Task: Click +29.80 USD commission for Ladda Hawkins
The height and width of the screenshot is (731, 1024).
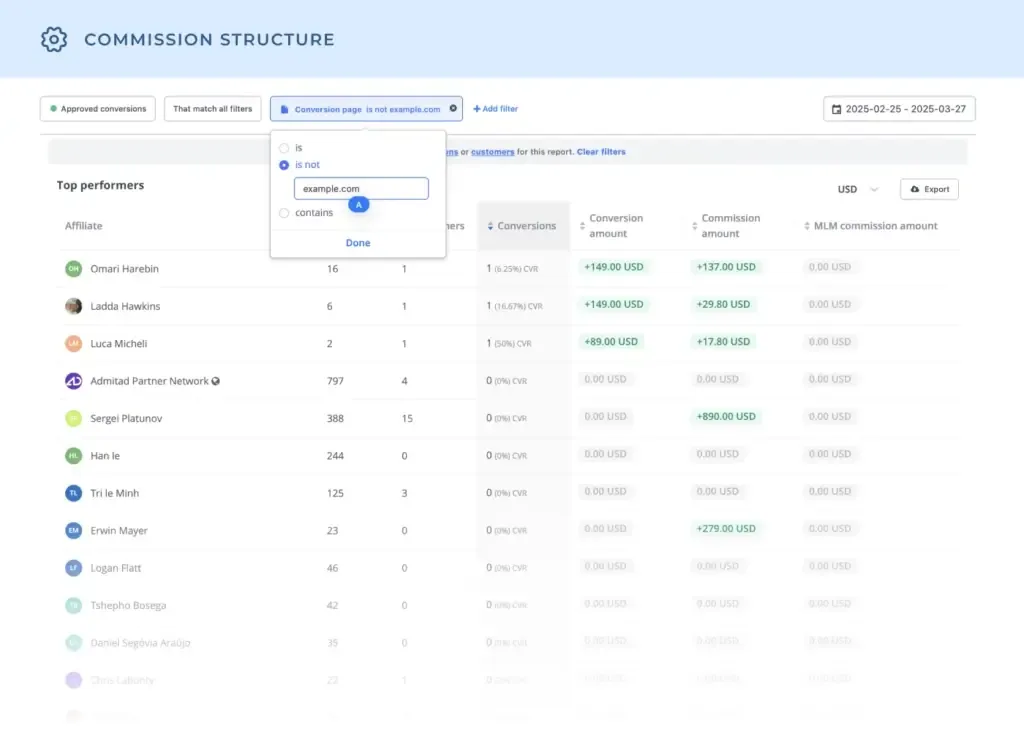Action: 723,304
